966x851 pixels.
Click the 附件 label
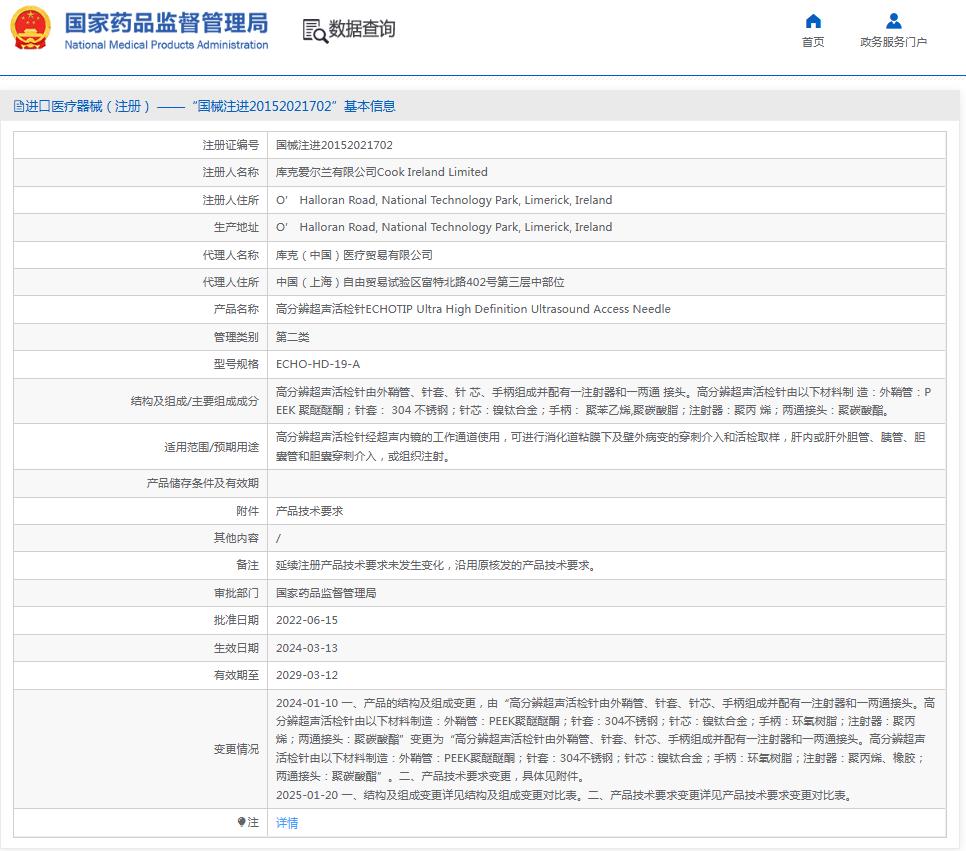click(x=247, y=511)
